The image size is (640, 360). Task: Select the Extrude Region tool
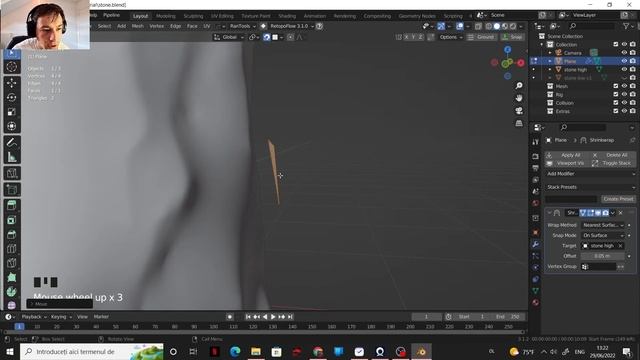click(11, 205)
